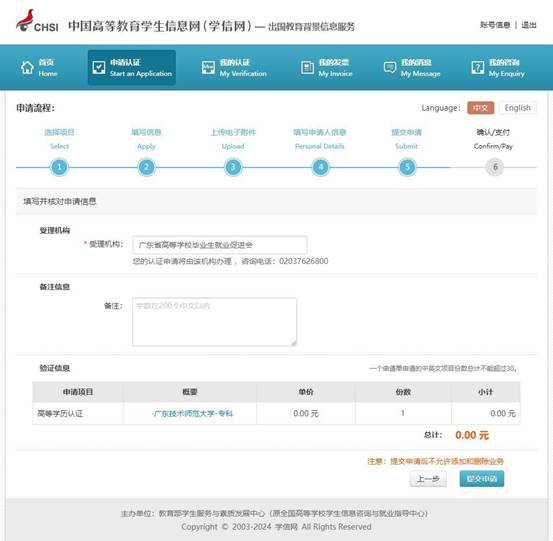Viewport: 553px width, 541px height.
Task: Open the 广东技术师范大学-专科 summary link
Action: [193, 413]
